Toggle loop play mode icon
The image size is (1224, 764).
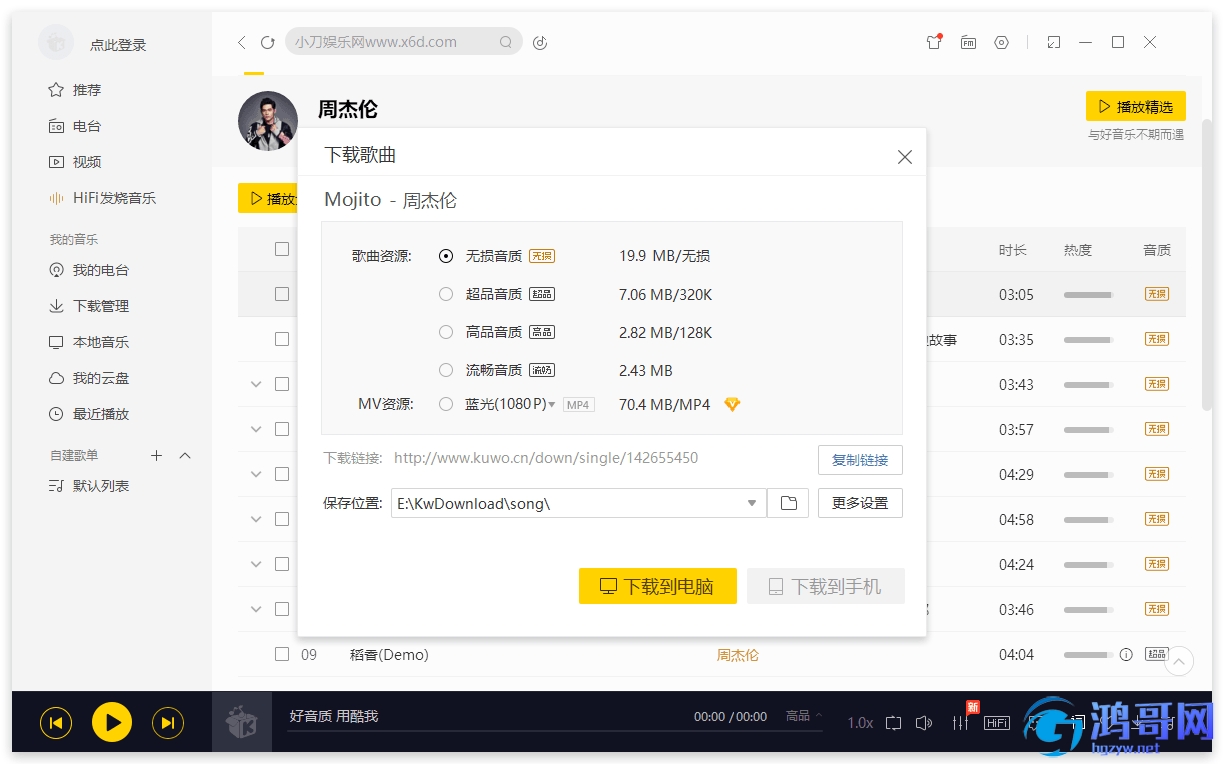pos(893,722)
